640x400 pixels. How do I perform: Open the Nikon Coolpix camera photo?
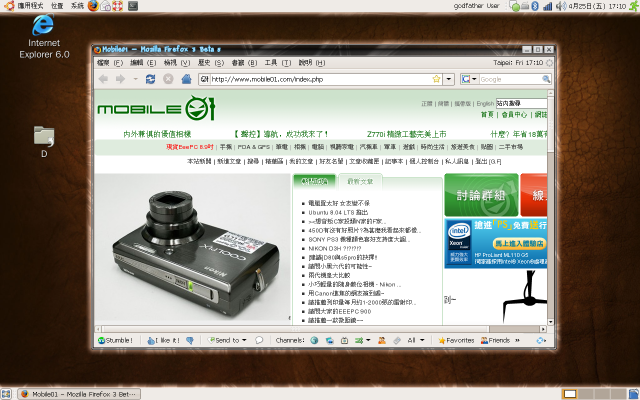coord(192,247)
